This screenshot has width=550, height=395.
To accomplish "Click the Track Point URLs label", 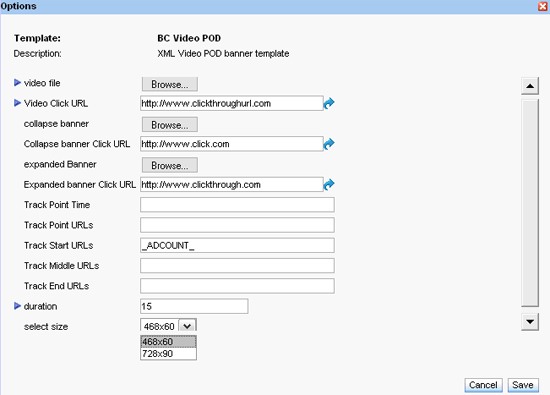I will point(59,225).
